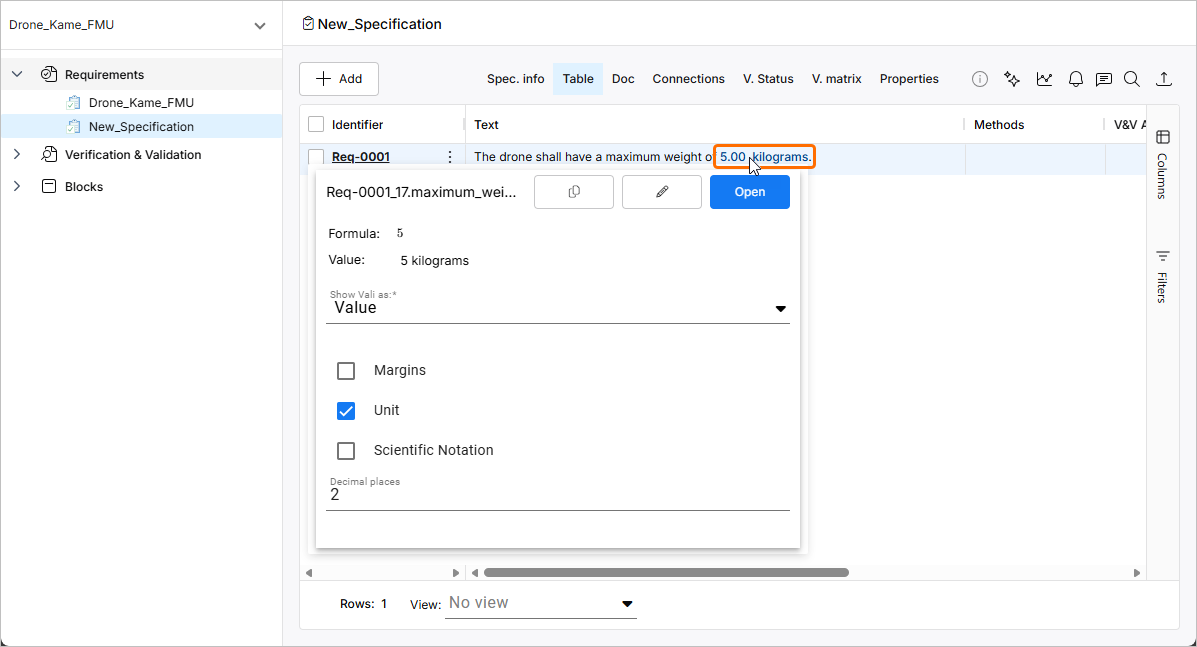Click the AI sparkle icon in toolbar

[x=1012, y=79]
